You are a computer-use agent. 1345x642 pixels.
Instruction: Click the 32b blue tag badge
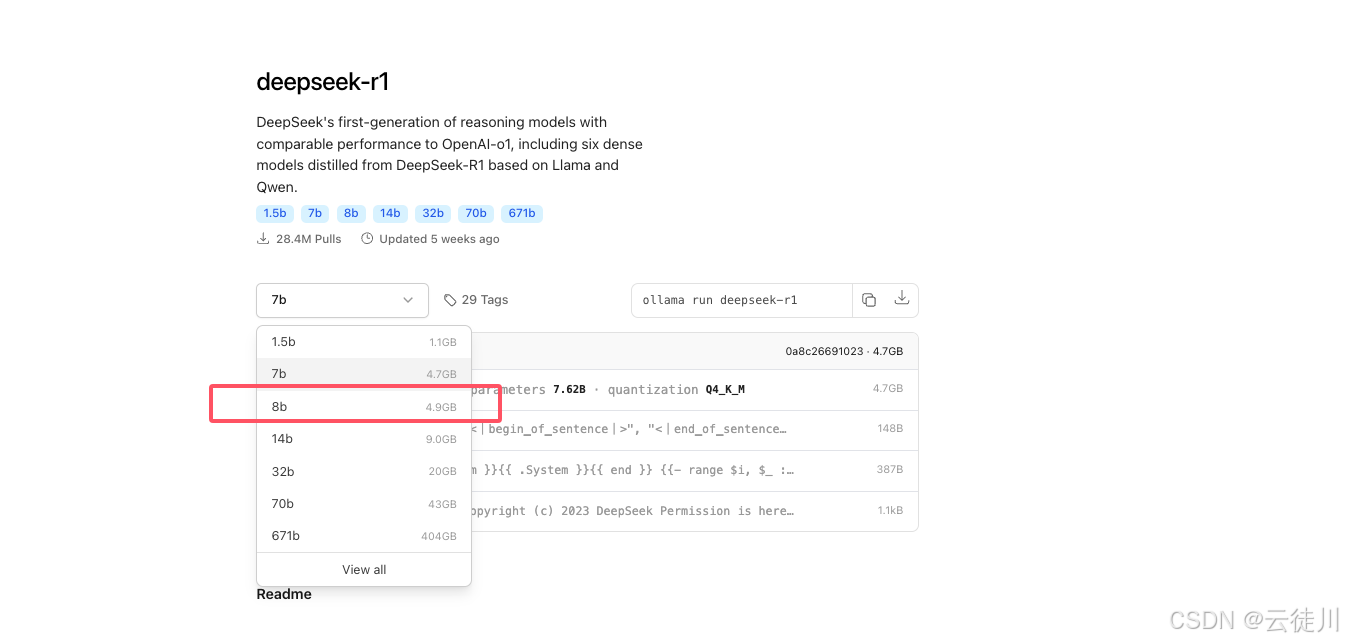tap(433, 213)
